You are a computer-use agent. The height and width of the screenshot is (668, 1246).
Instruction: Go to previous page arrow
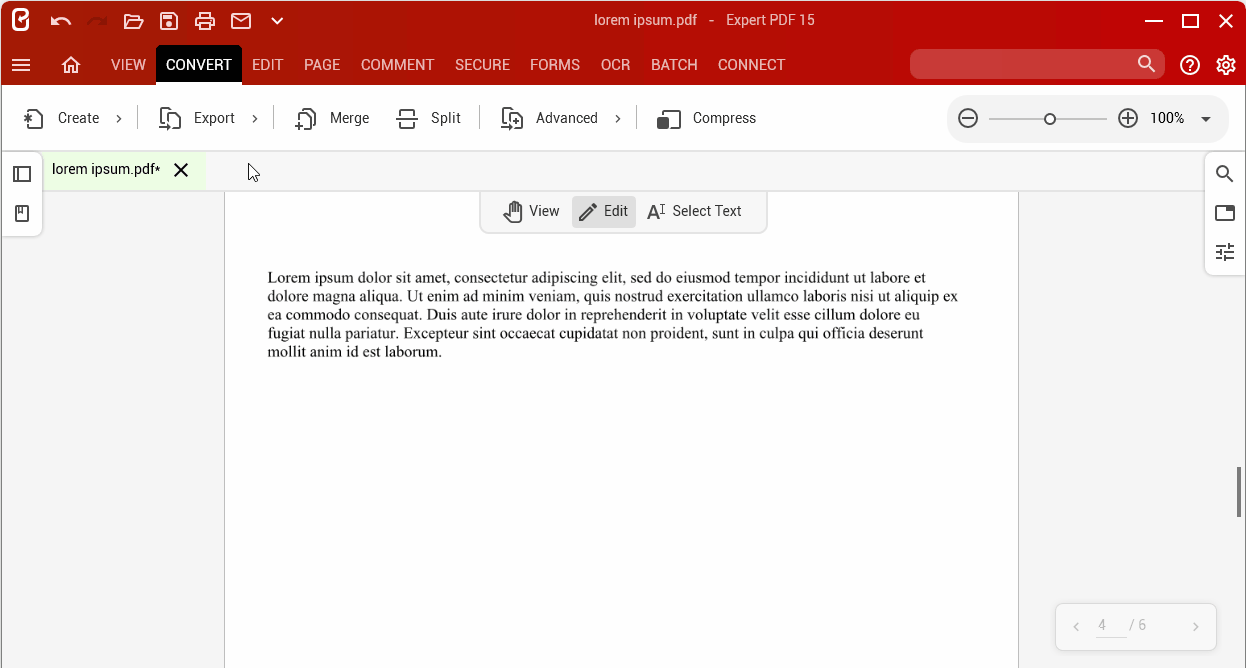click(1076, 627)
